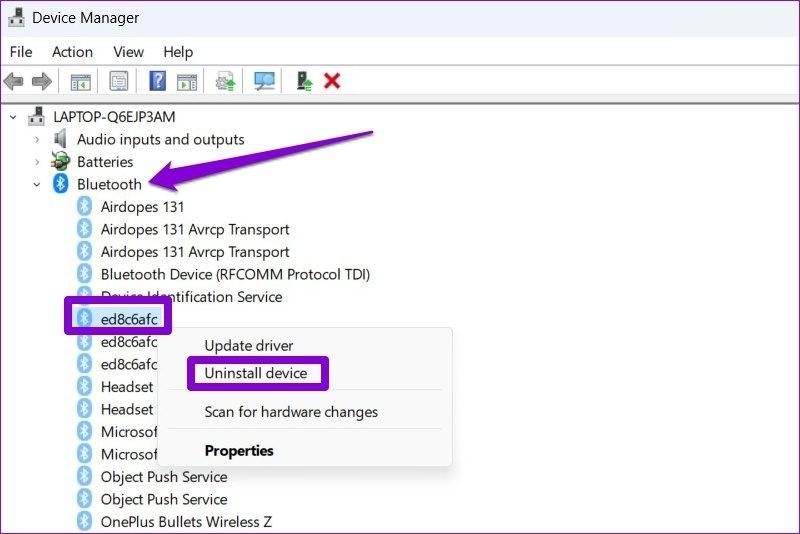Click the show/hide console tree toolbar icon

[80, 81]
